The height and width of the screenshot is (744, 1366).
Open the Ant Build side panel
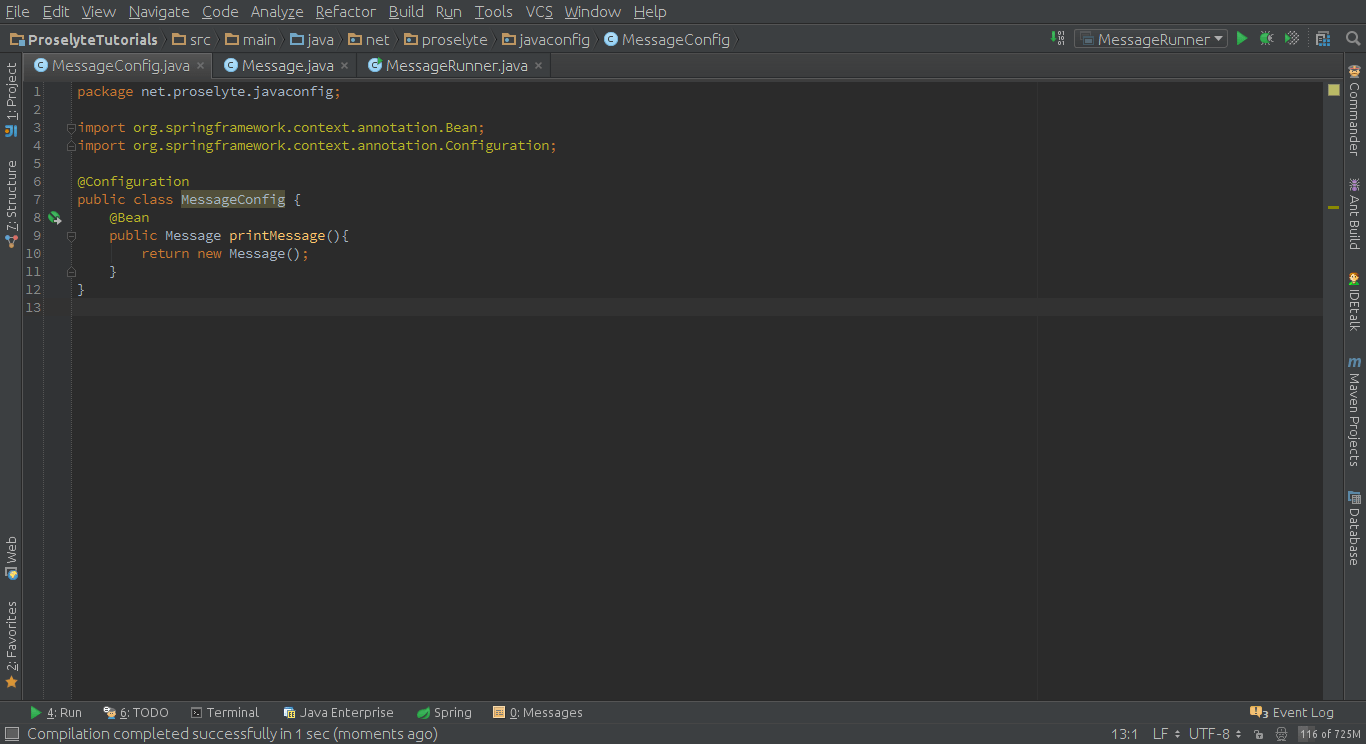(x=1354, y=214)
